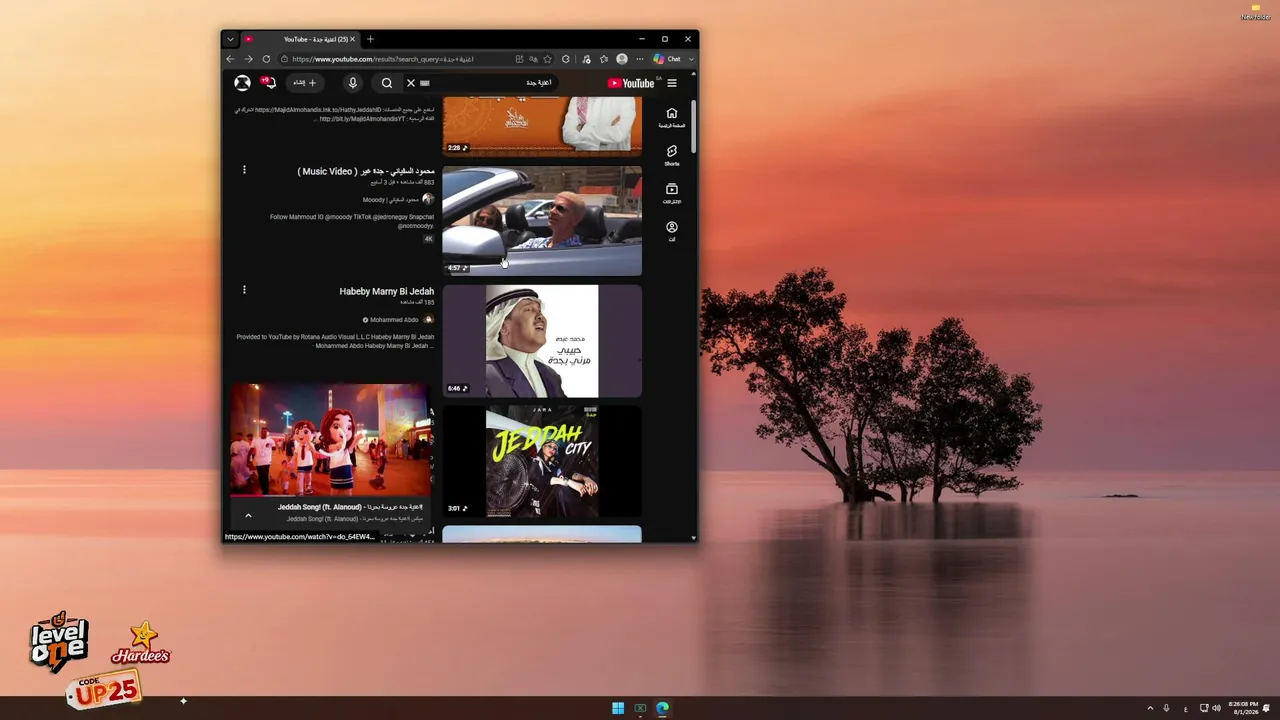Screen dimensions: 1280x720
Task: Open the YouTube account avatar
Action: [242, 83]
